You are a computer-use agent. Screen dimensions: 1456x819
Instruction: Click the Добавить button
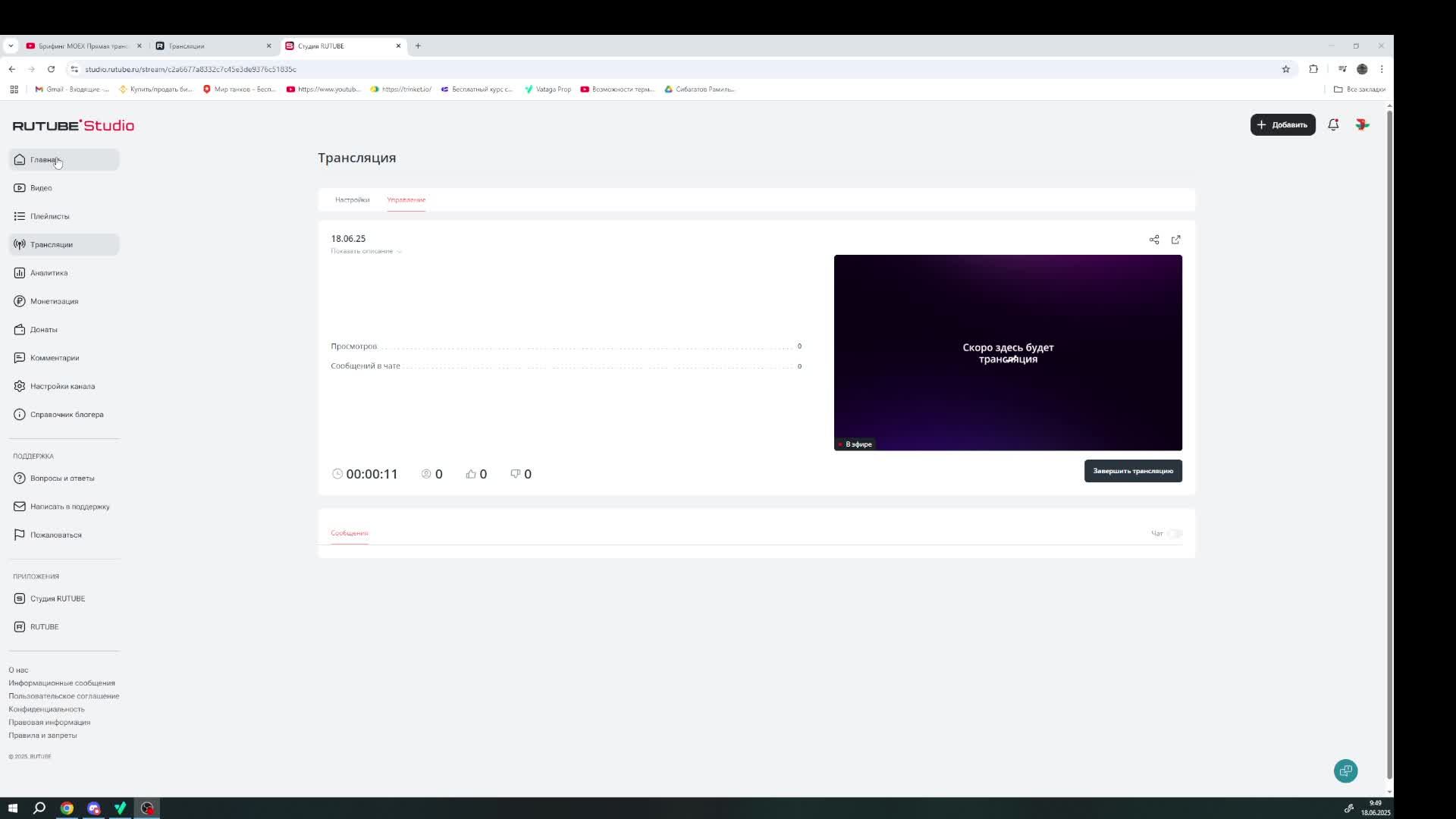point(1282,125)
